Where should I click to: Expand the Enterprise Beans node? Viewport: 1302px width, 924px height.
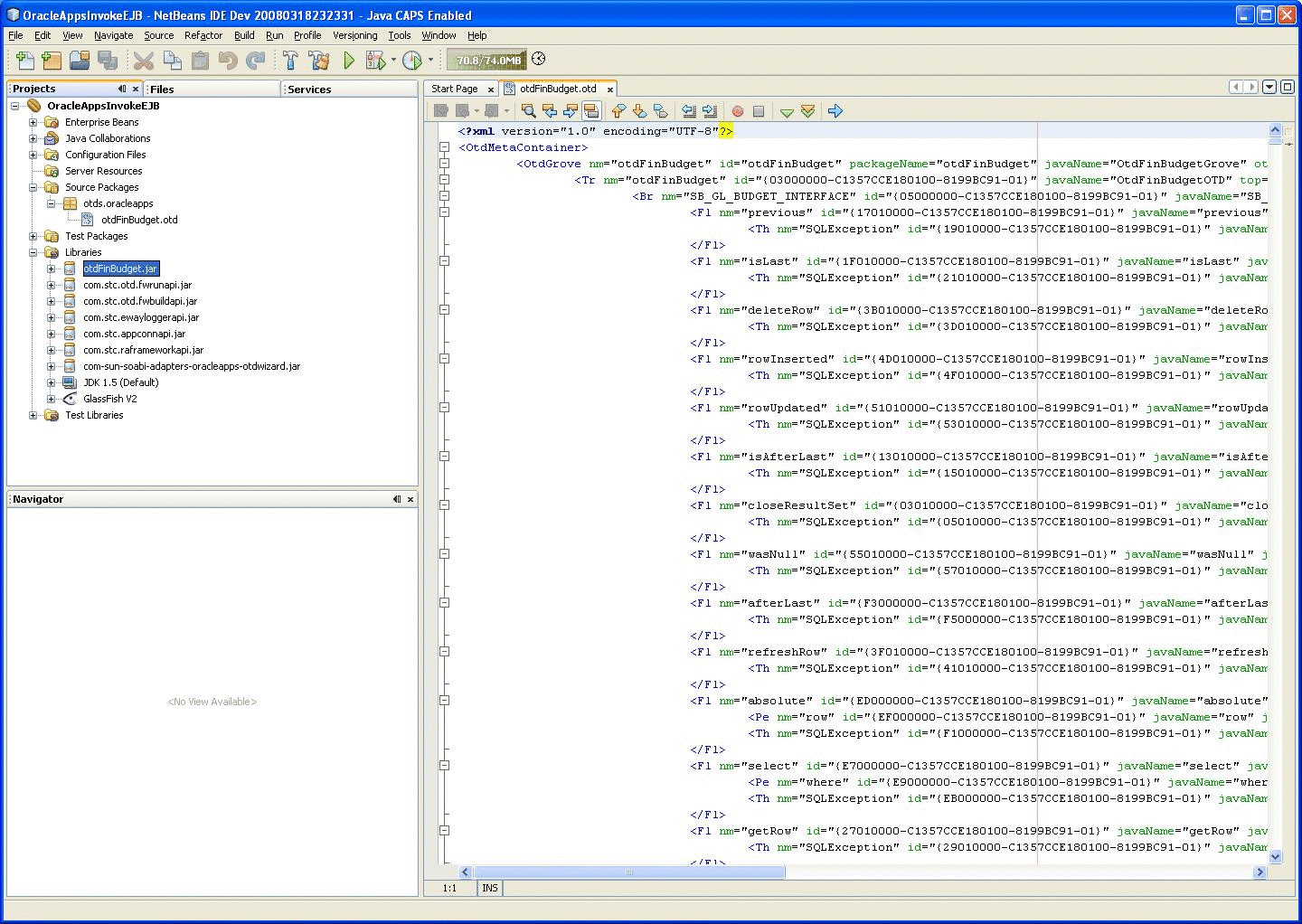(x=33, y=122)
